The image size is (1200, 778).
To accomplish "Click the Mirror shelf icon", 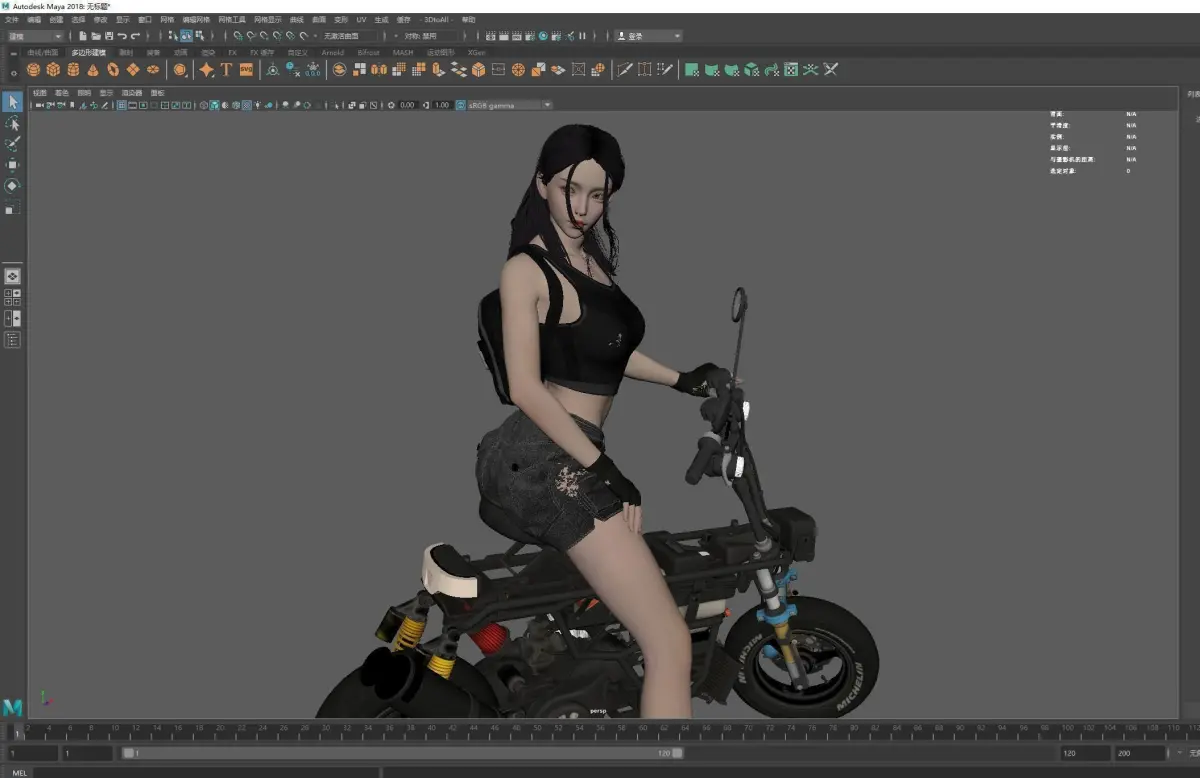I will pyautogui.click(x=379, y=70).
